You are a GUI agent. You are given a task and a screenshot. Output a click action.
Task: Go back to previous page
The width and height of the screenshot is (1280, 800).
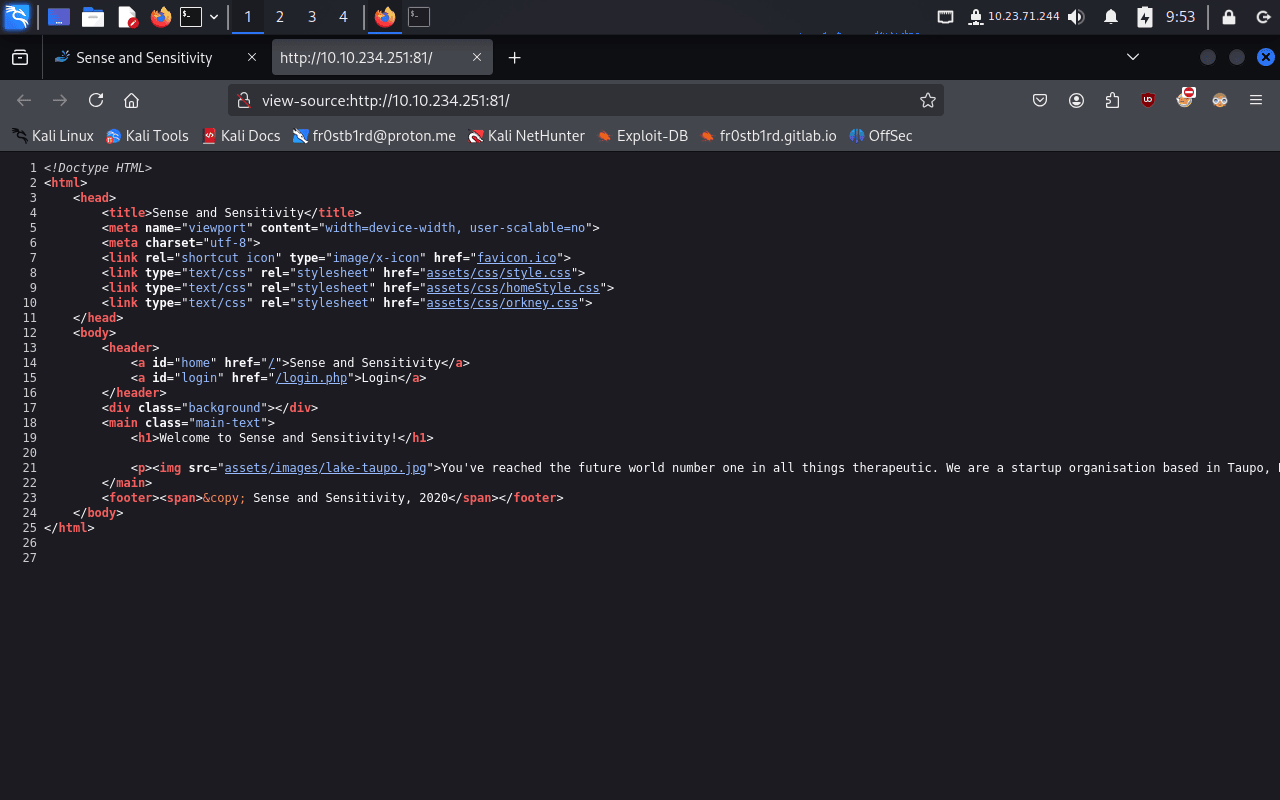(24, 100)
